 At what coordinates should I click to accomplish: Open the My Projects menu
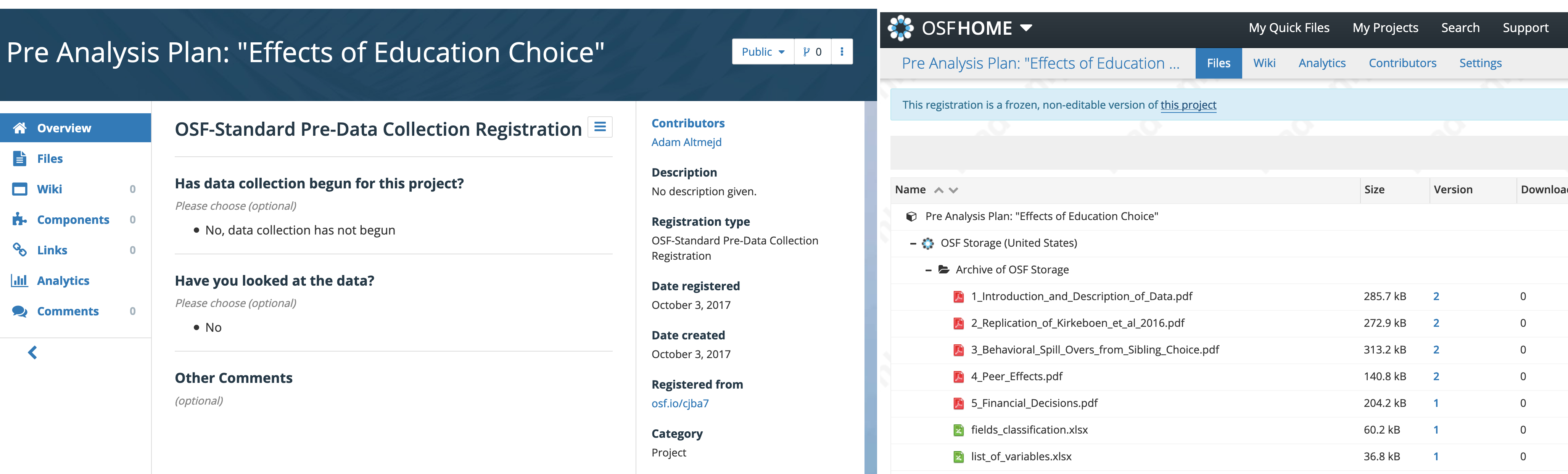click(x=1385, y=27)
